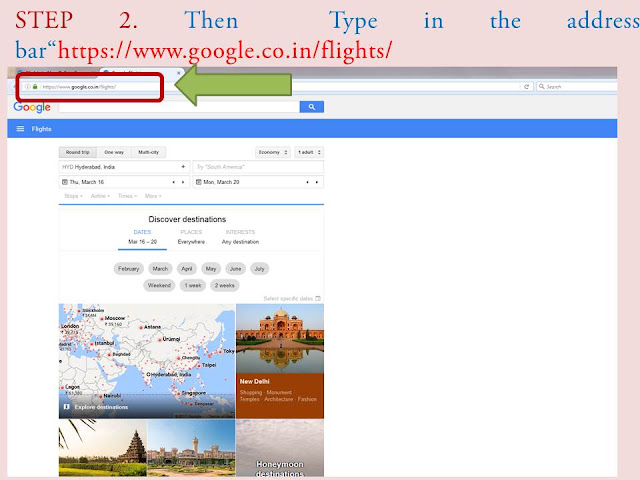Expand the Stops filter
Image resolution: width=640 pixels, height=480 pixels.
(x=73, y=196)
